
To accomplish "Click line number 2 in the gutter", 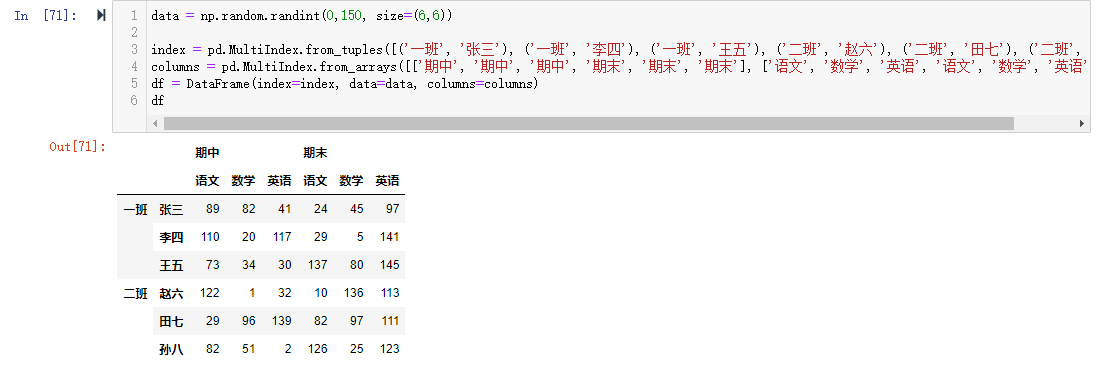I will pyautogui.click(x=133, y=32).
